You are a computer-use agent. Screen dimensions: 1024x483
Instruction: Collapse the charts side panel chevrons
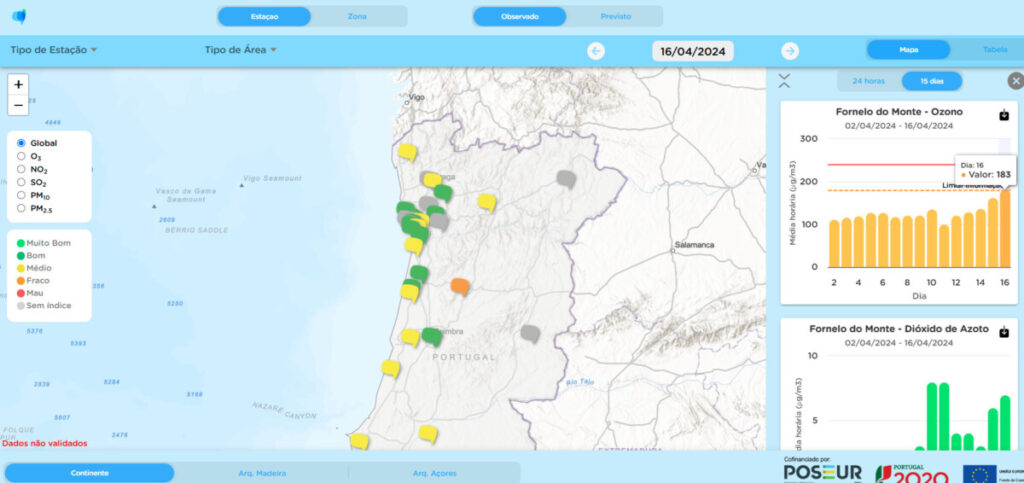tap(784, 81)
